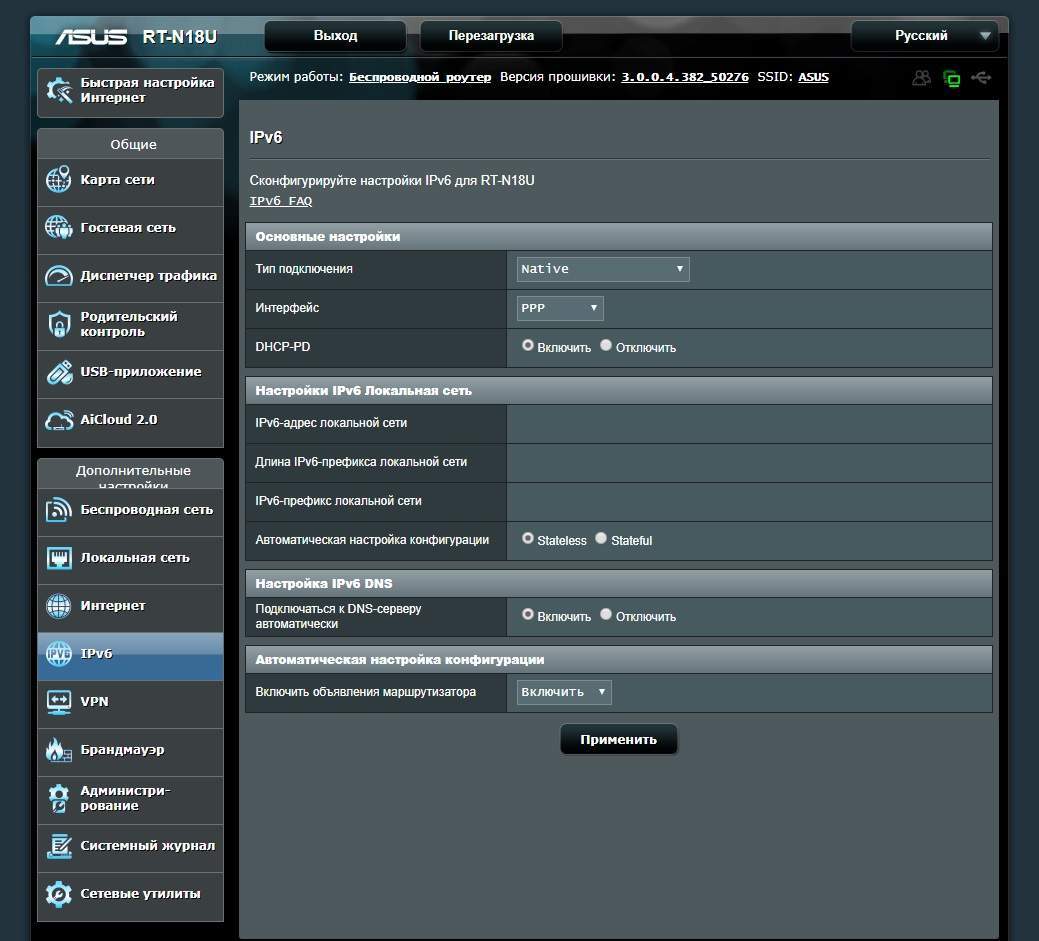Click the guest network users status icon
This screenshot has width=1039, height=941.
click(921, 78)
